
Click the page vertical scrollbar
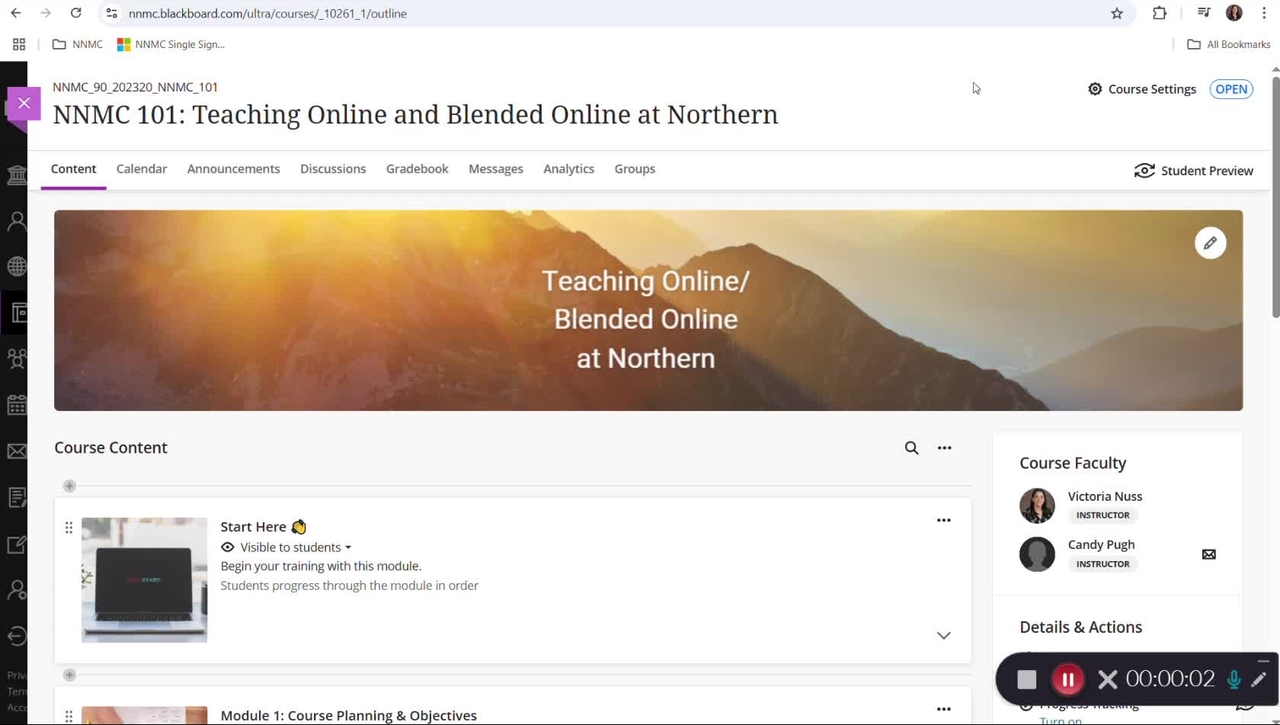1275,198
